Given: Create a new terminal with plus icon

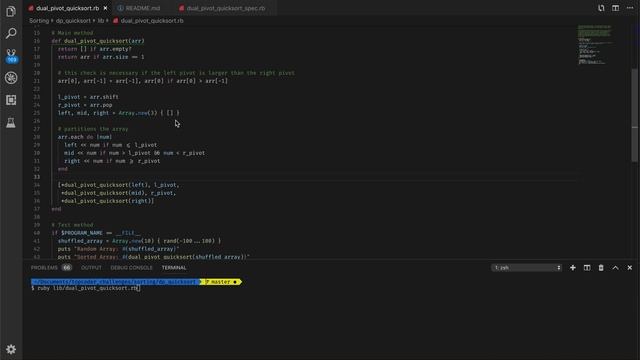Looking at the screenshot, I should click(x=573, y=268).
